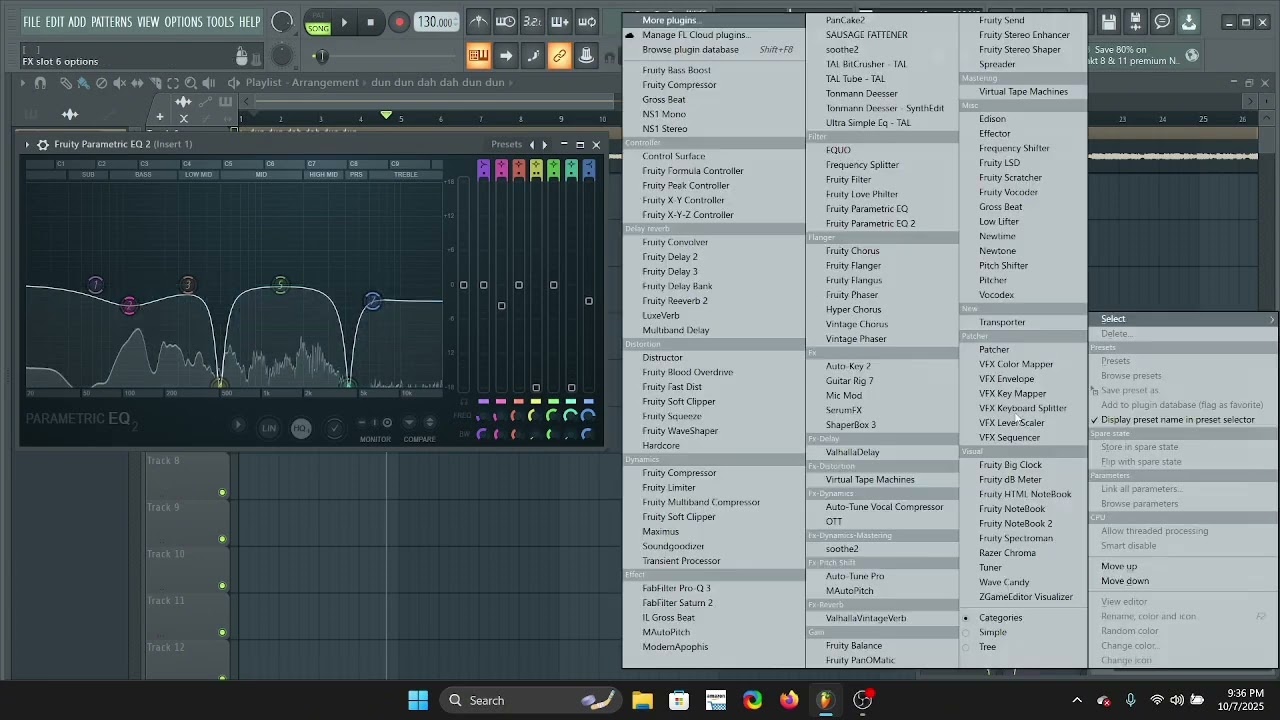Select the playlist mute tool icon
Viewport: 1280px width, 720px height.
119,83
